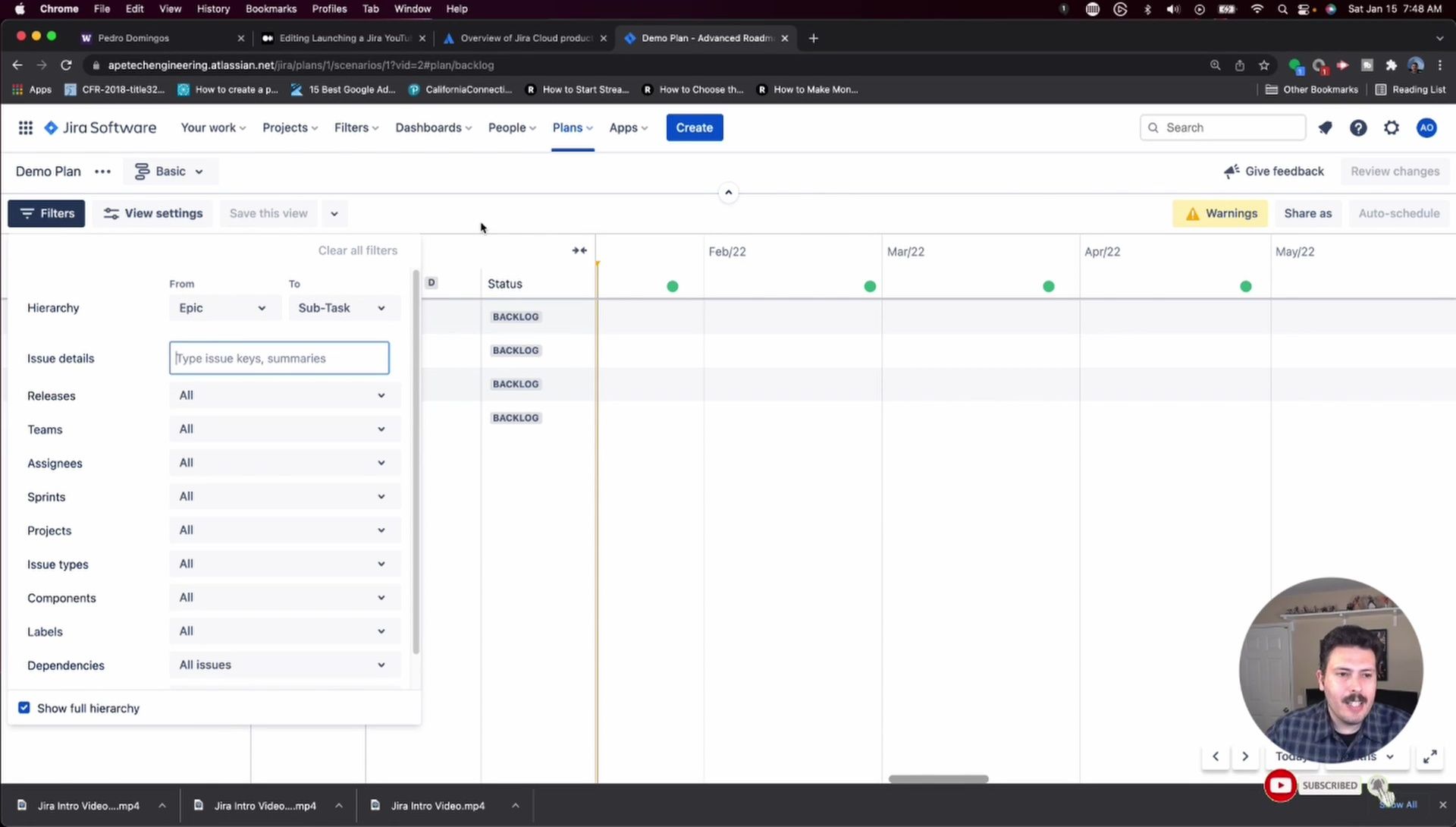Click the Issue details search field
Screen dimensions: 1456x827
pyautogui.click(x=279, y=358)
